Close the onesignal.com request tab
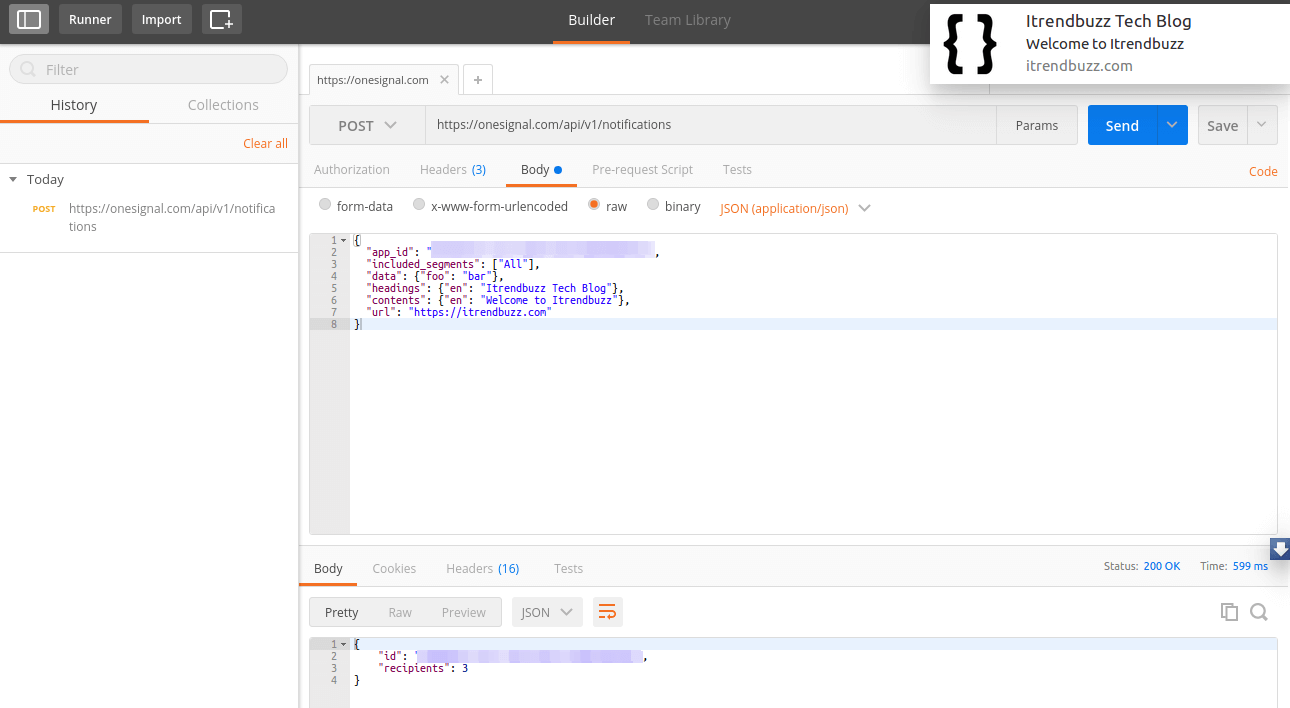Viewport: 1290px width, 708px height. pos(444,80)
